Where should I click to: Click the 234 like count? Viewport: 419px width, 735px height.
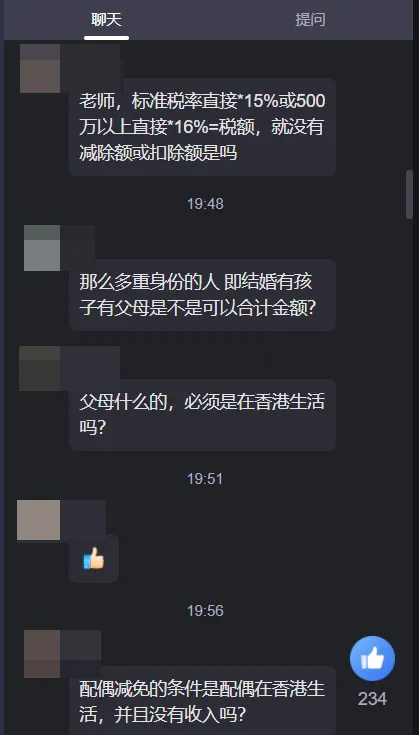(x=372, y=699)
